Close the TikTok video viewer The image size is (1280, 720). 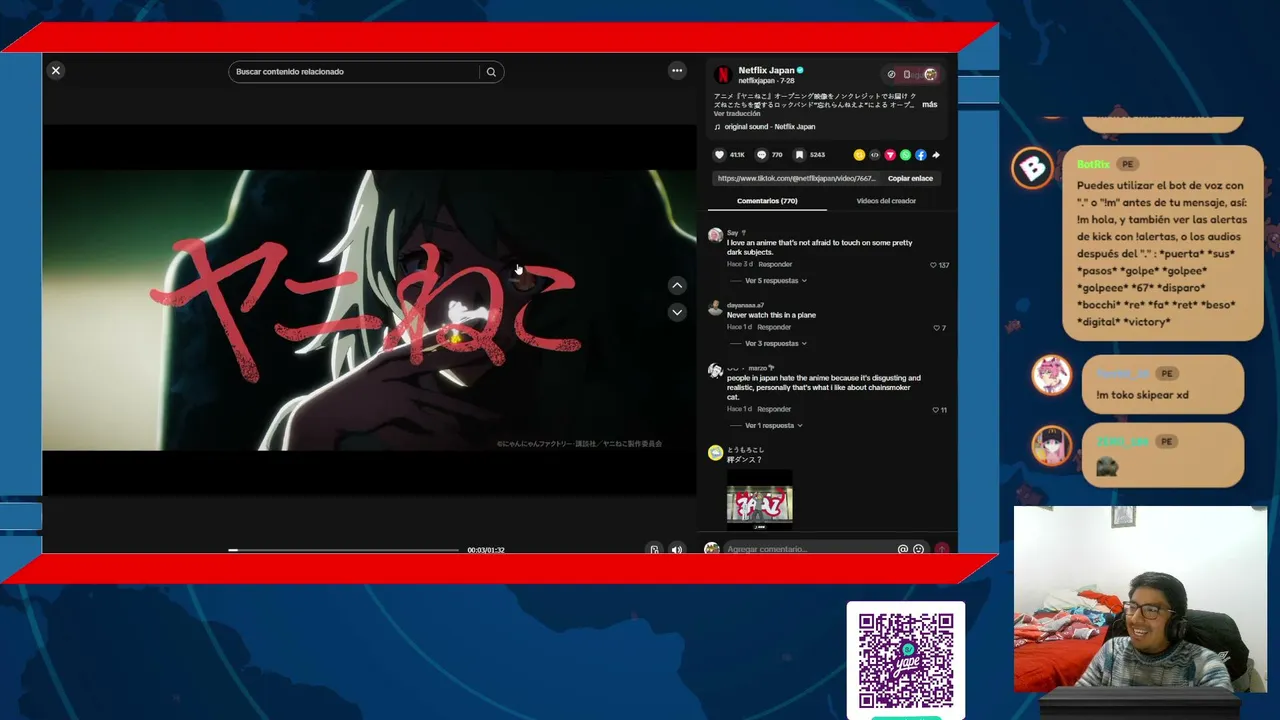(x=56, y=70)
